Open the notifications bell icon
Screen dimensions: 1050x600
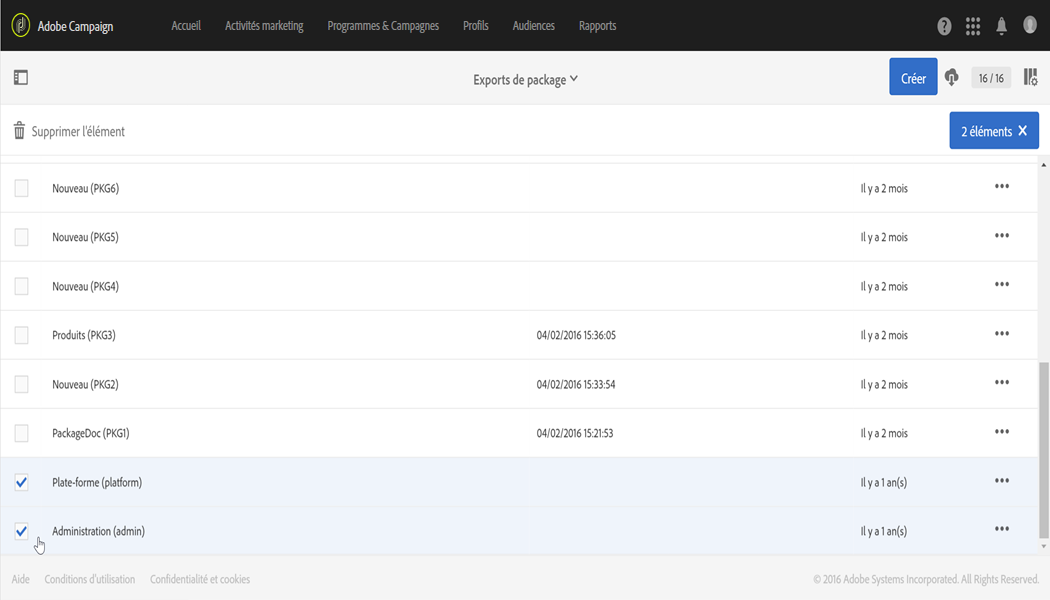coord(1002,26)
